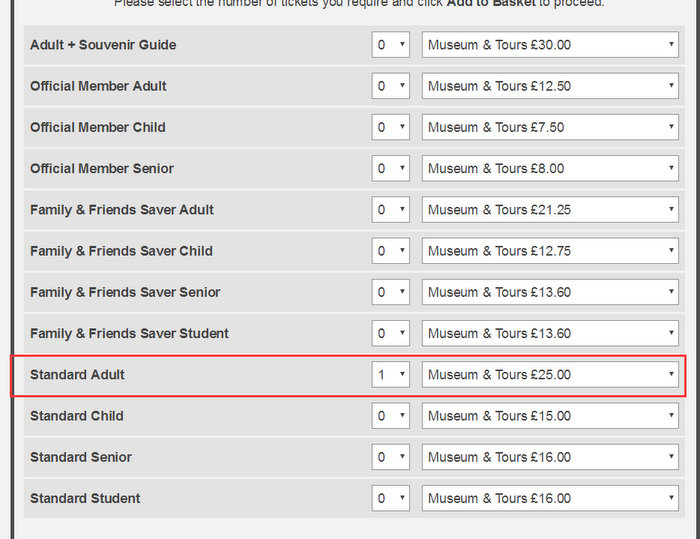Open price dropdown for Adult + Souvenir Guide
This screenshot has height=539, width=700.
pyautogui.click(x=550, y=45)
